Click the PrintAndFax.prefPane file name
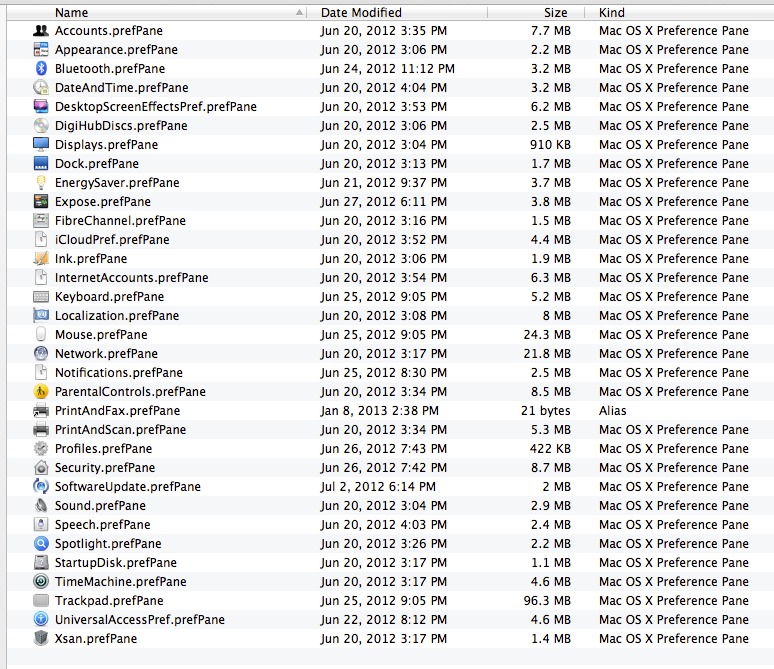The height and width of the screenshot is (669, 774). click(x=117, y=411)
